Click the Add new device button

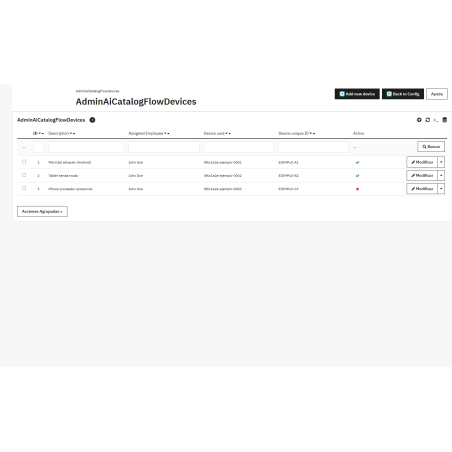(x=357, y=94)
